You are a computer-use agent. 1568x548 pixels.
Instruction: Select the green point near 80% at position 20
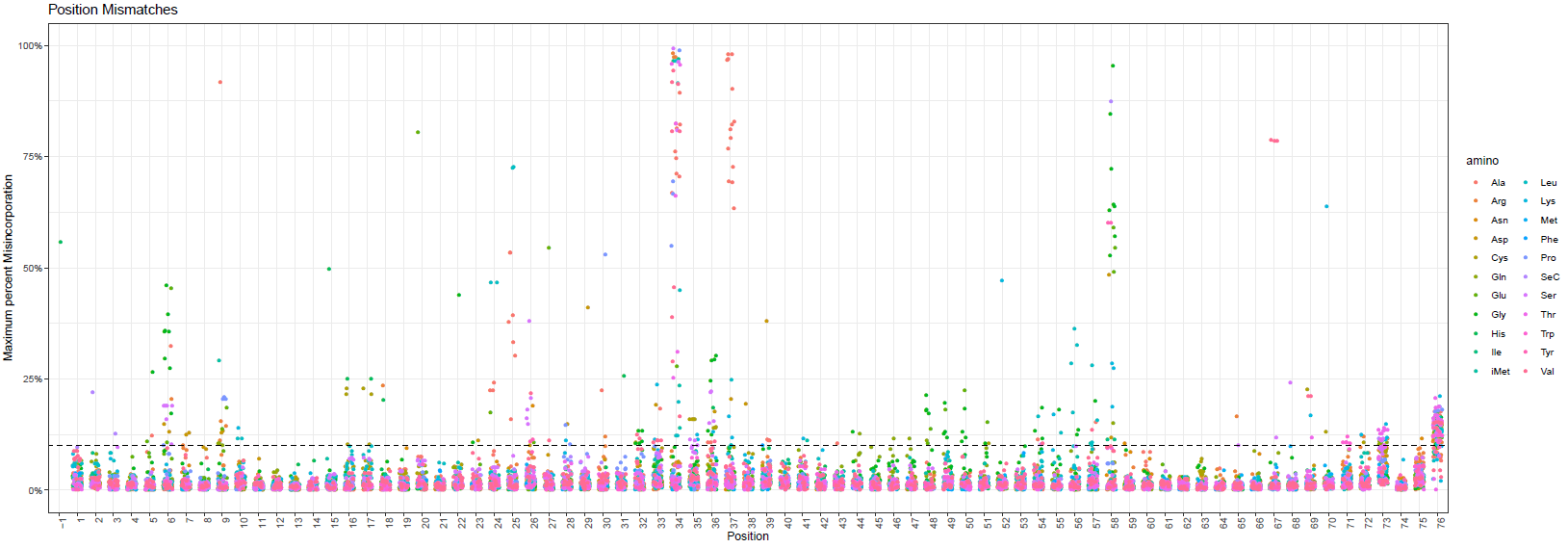coord(418,132)
